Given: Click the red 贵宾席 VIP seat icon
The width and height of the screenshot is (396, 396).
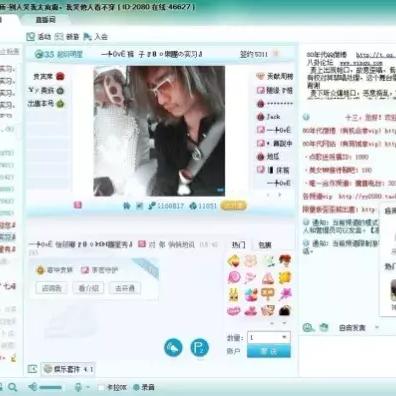Looking at the screenshot, I should (x=60, y=76).
